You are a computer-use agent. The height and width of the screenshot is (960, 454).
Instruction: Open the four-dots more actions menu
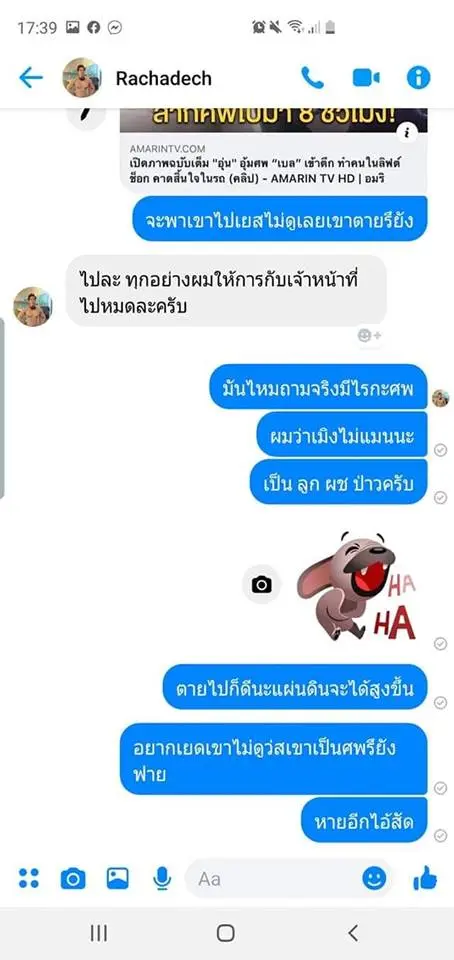pos(29,879)
